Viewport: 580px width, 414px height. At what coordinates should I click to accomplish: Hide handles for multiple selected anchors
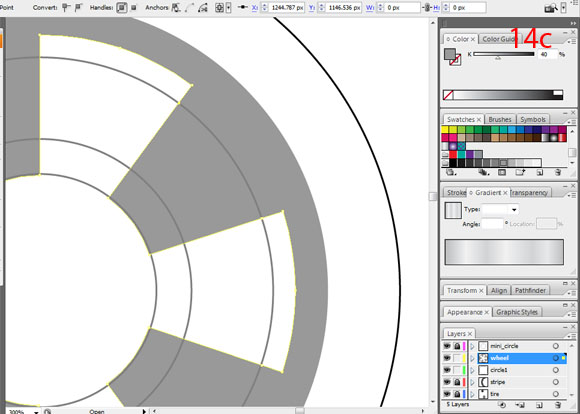tap(134, 7)
